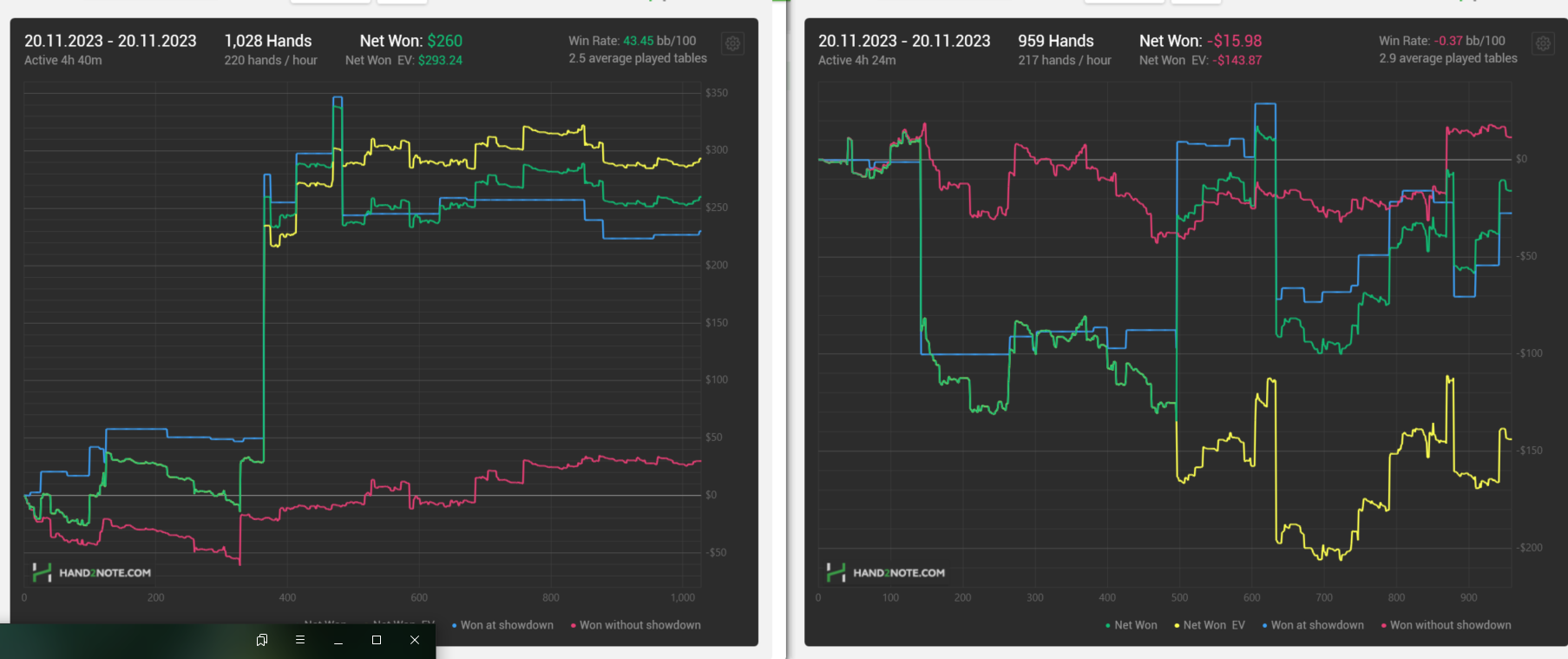The image size is (1568, 659).
Task: Click the date range above the 1,028 Hands graph
Action: coord(110,41)
